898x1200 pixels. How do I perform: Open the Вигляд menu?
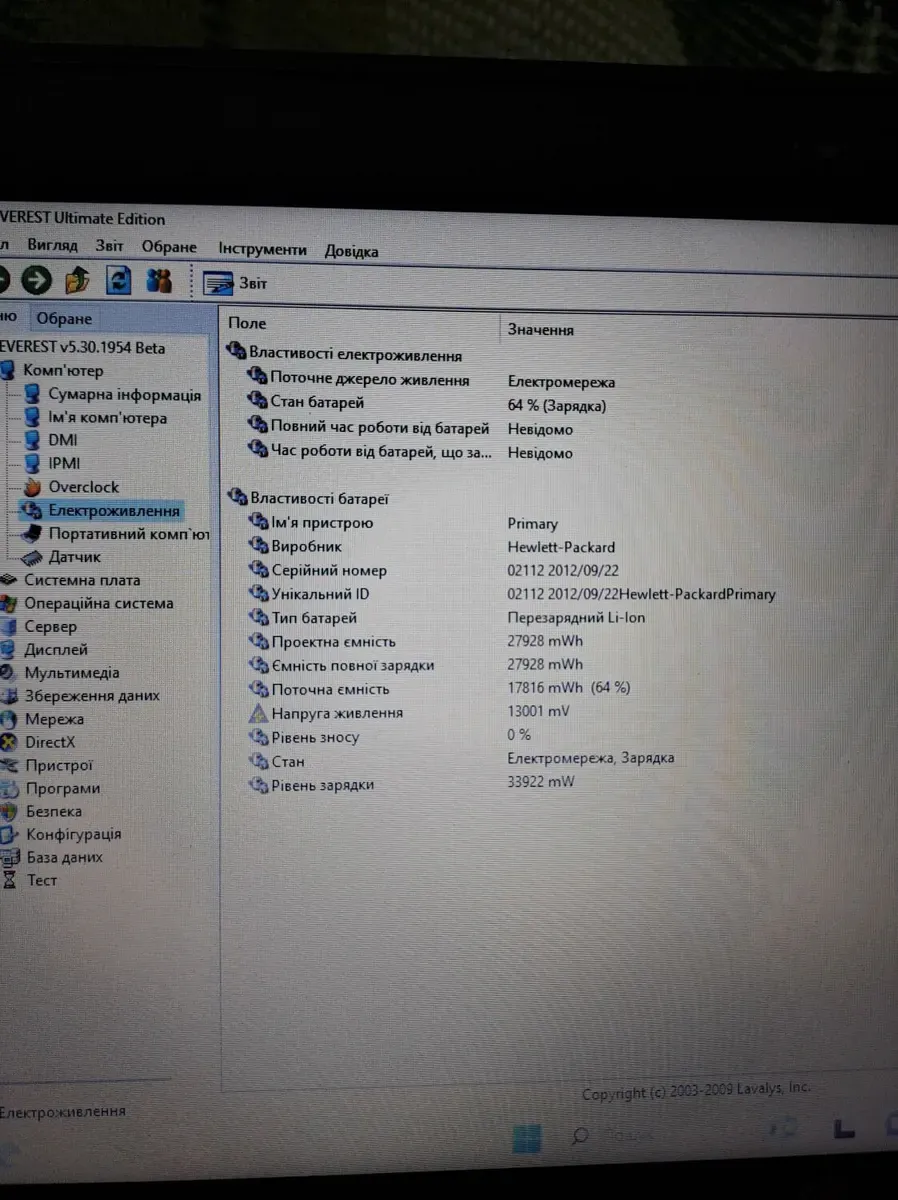pyautogui.click(x=52, y=246)
